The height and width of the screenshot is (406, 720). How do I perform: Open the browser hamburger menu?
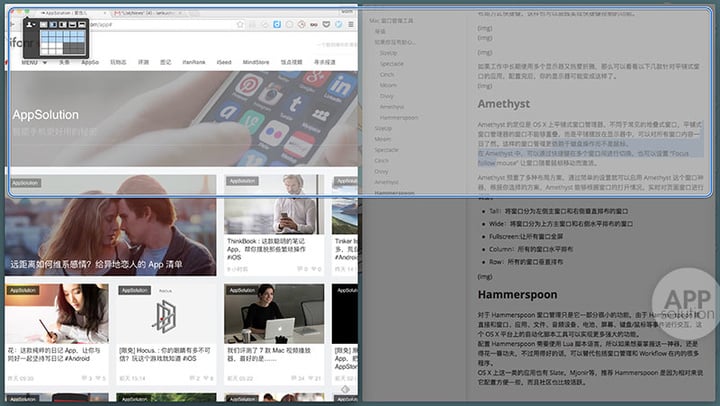(351, 24)
